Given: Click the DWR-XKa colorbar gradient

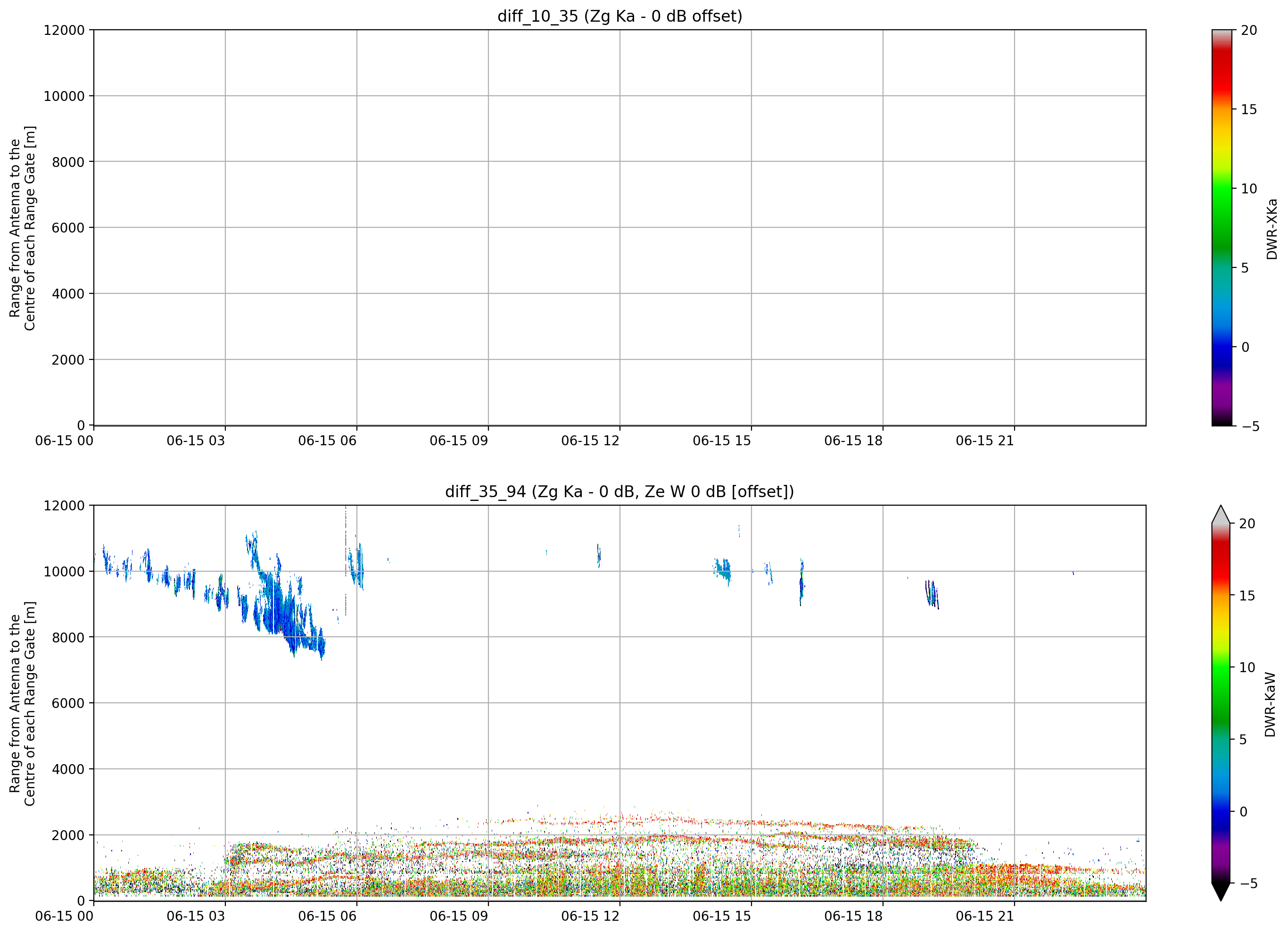Looking at the screenshot, I should 1222,227.
